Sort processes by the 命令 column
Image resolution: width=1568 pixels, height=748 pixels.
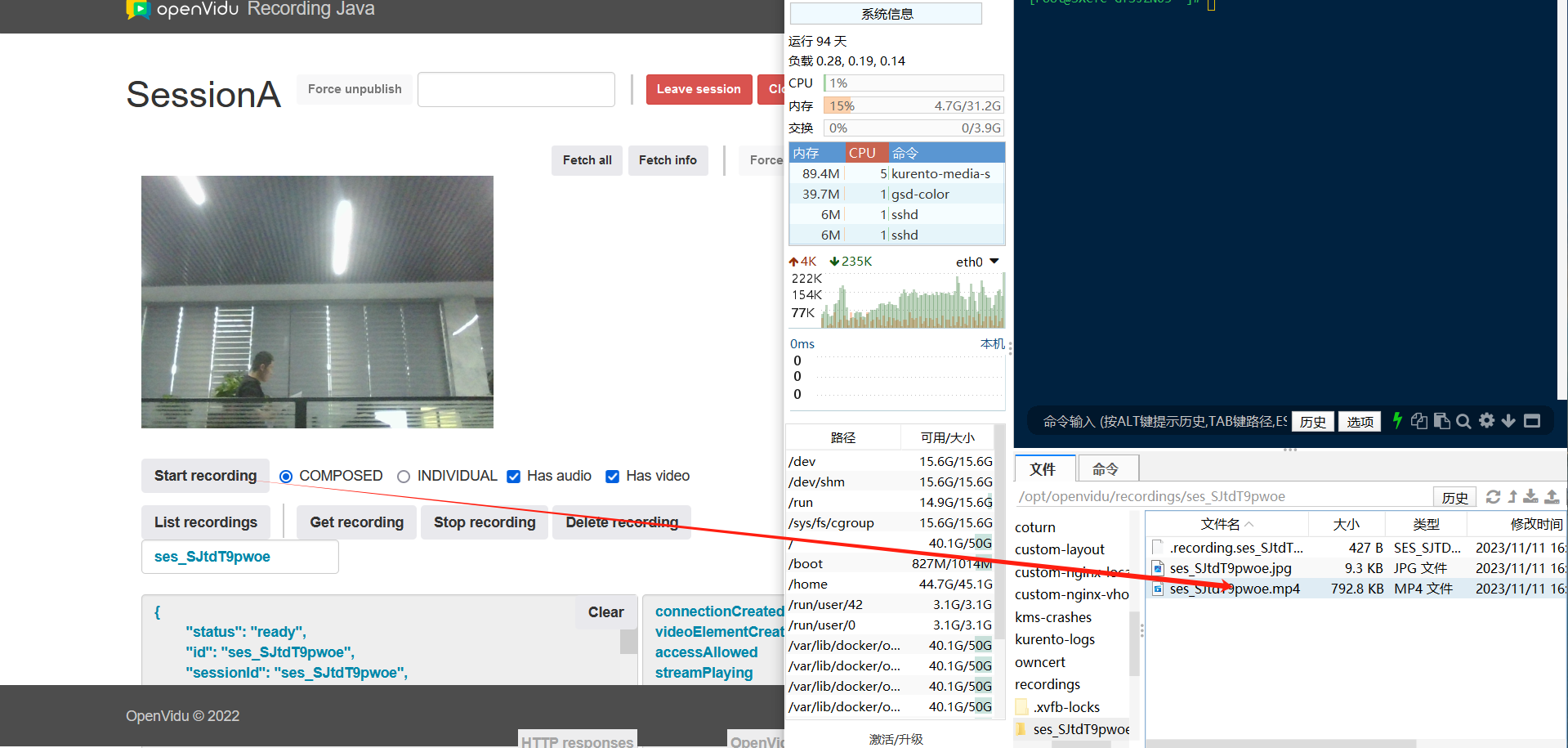pyautogui.click(x=946, y=153)
